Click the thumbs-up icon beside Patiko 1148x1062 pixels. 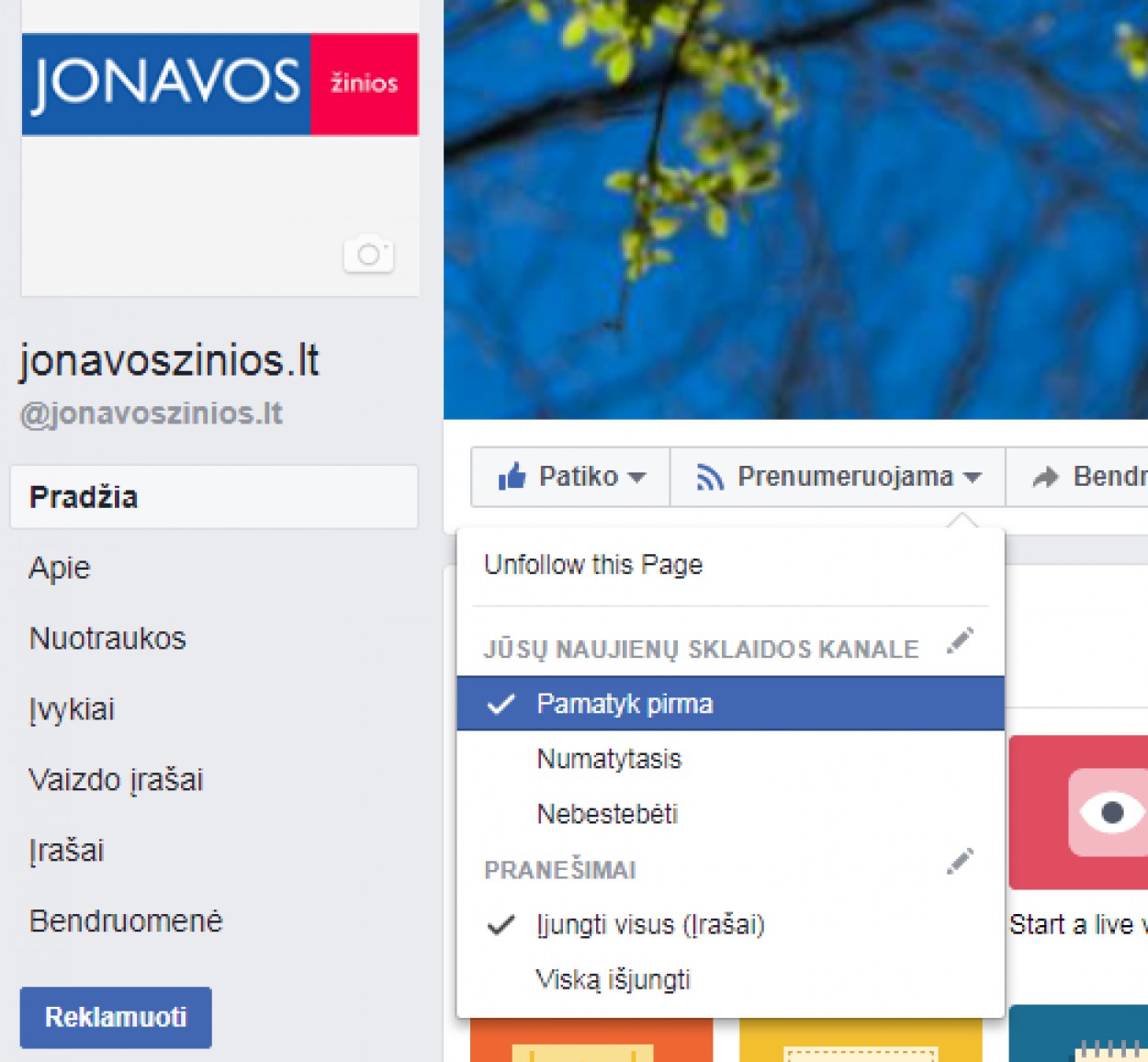[x=512, y=476]
